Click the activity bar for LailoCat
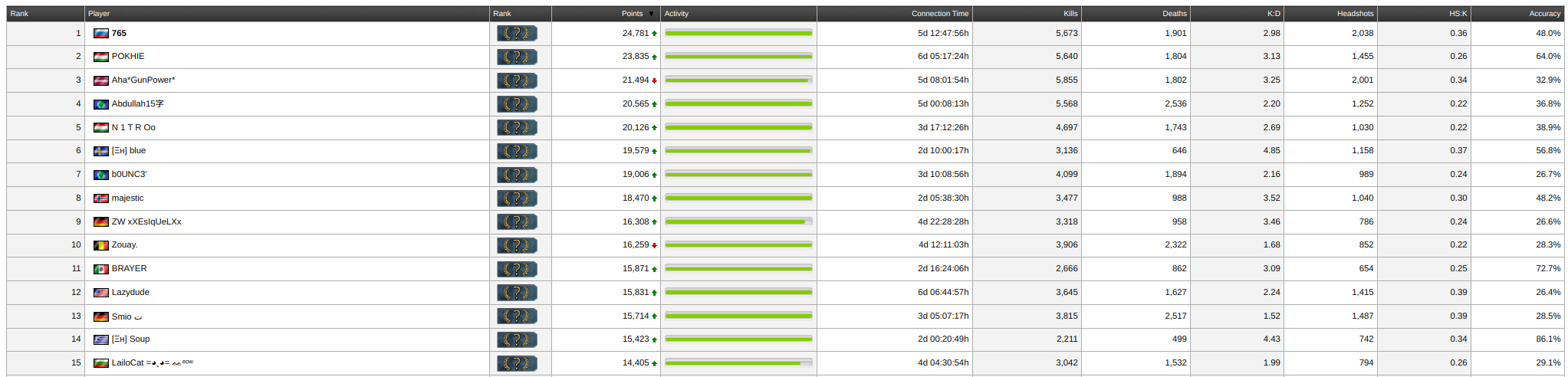The image size is (1568, 377). point(738,363)
